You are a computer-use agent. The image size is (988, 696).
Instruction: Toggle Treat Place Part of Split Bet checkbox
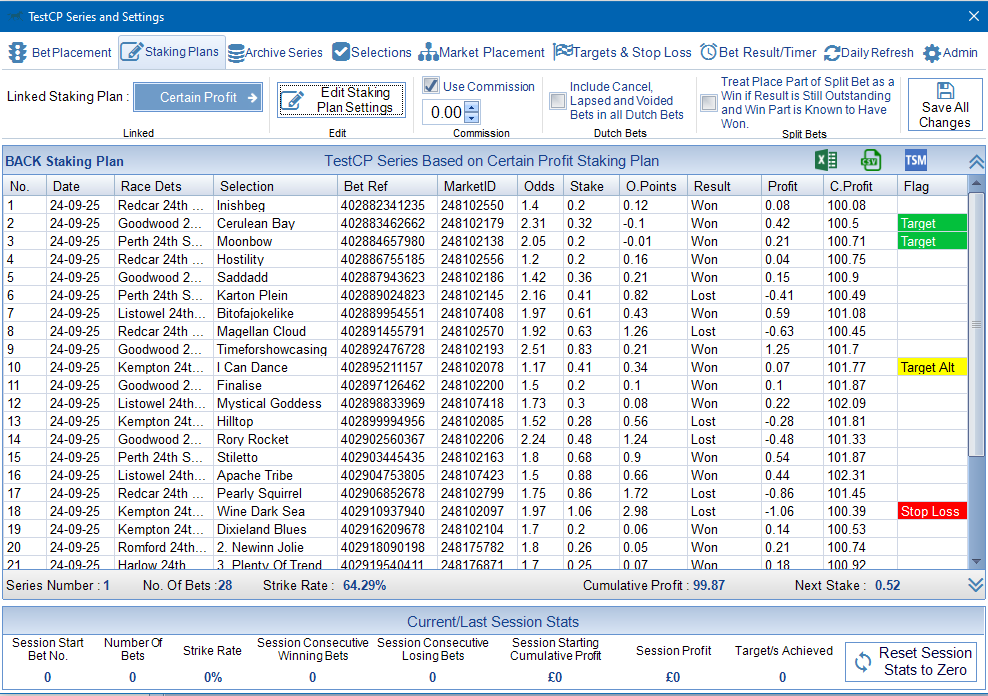coord(708,102)
